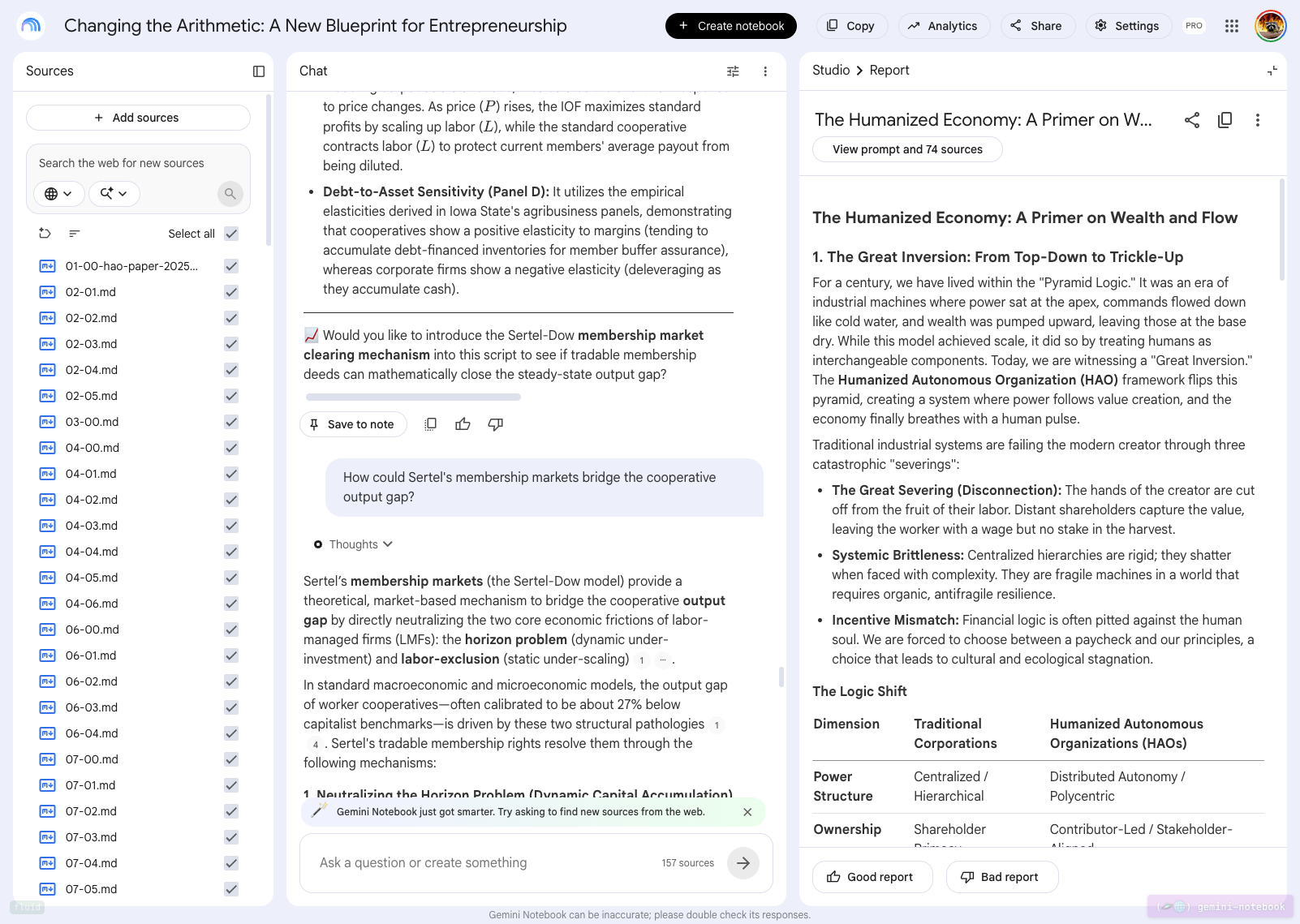Mark as Good report
Viewport: 1300px width, 924px height.
(x=872, y=877)
